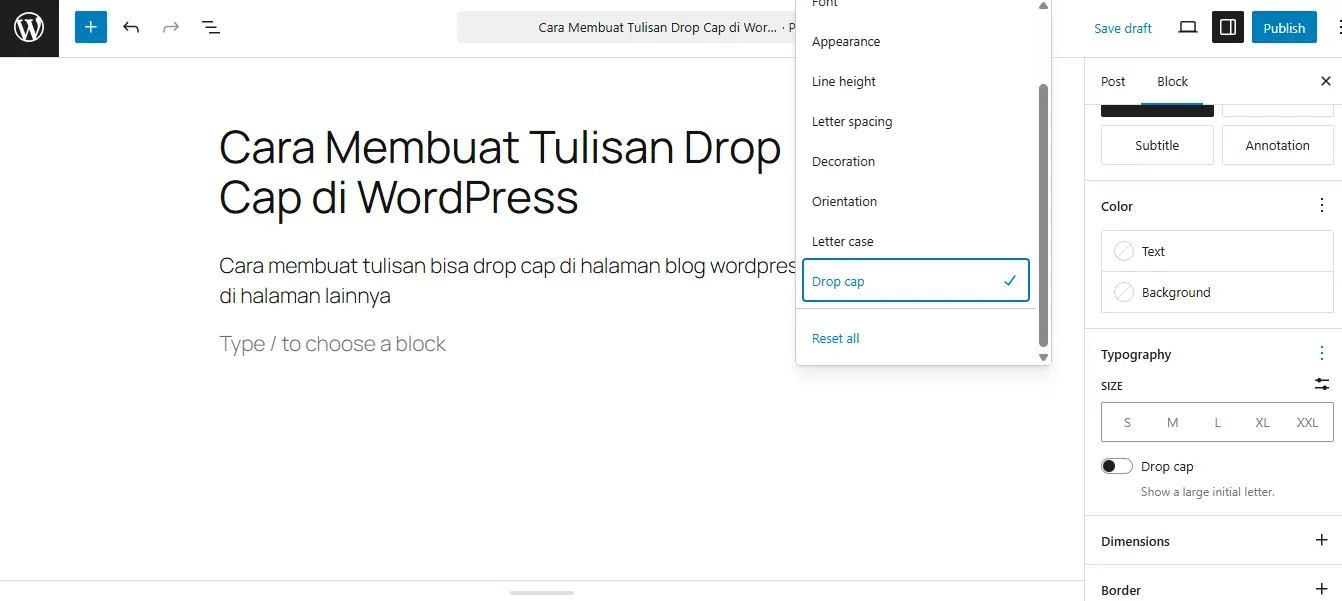Add a Dimensions setting with plus
The height and width of the screenshot is (601, 1342).
point(1322,540)
